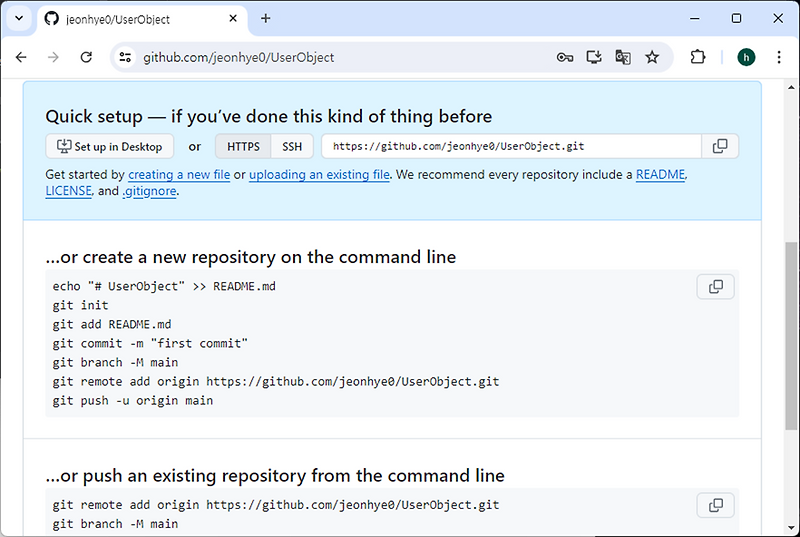Screen dimensions: 800x537
Task: Open the translate page icon
Action: click(622, 57)
